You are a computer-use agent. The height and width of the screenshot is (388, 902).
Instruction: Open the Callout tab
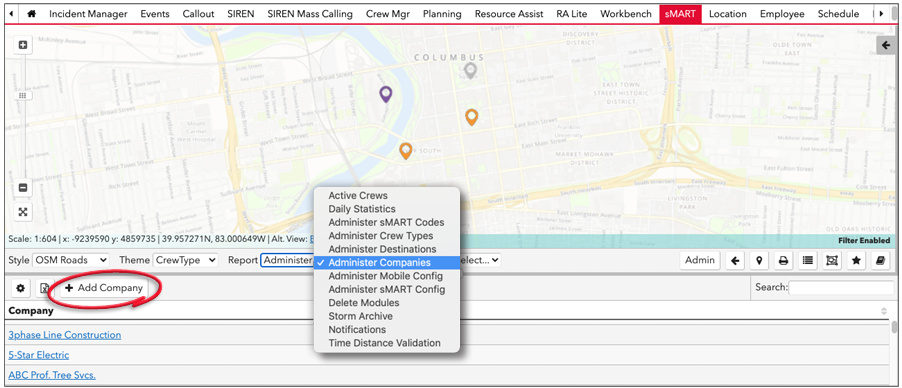point(198,14)
